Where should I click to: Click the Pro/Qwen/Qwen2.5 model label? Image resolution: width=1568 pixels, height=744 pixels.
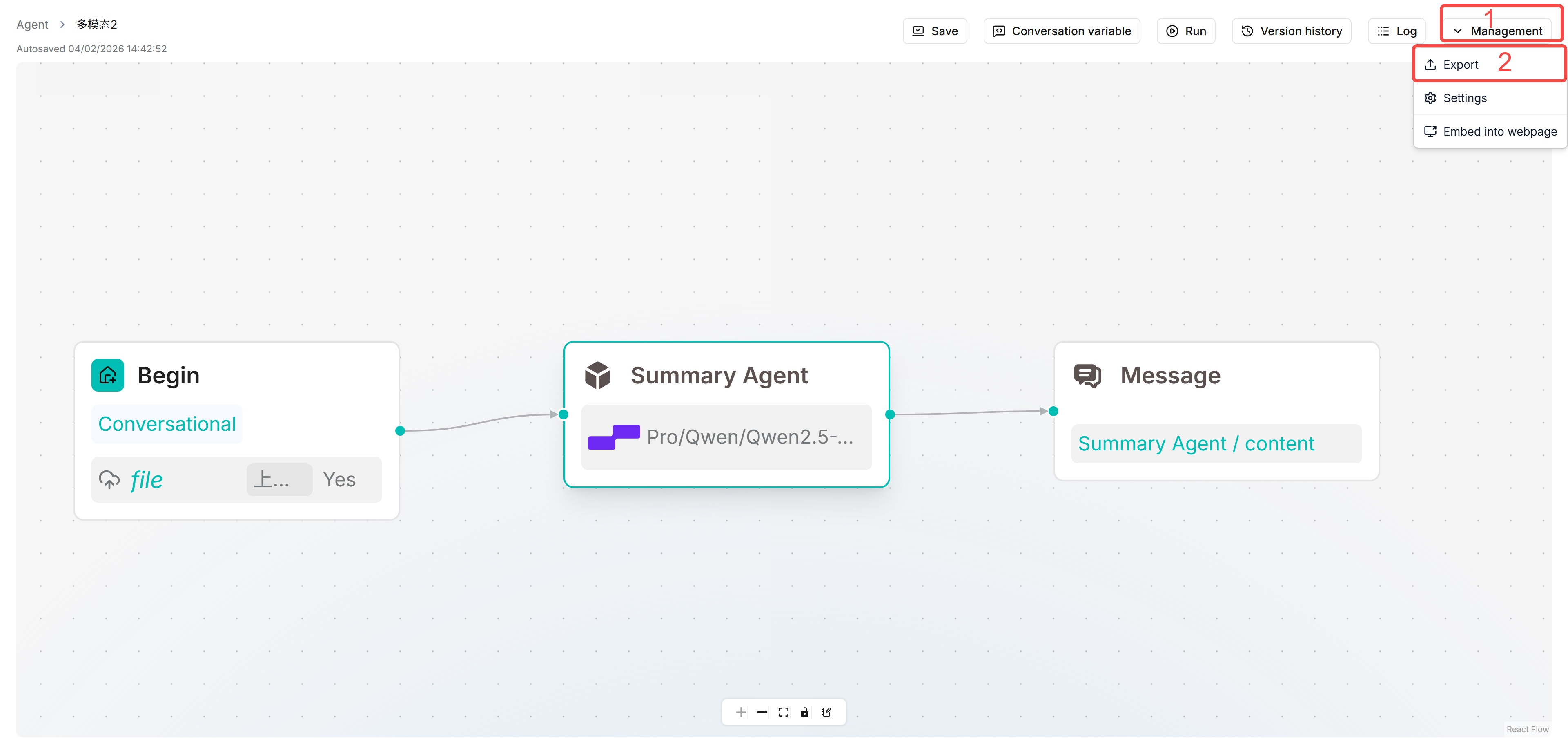point(750,437)
